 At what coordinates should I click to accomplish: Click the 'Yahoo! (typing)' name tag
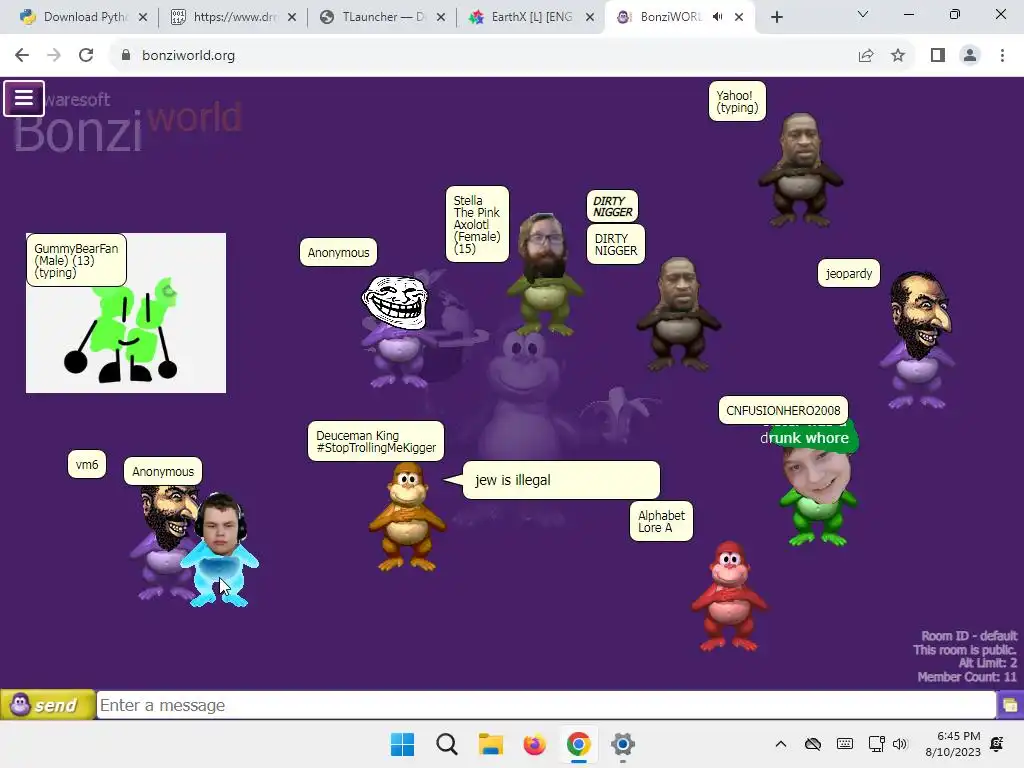(x=737, y=102)
